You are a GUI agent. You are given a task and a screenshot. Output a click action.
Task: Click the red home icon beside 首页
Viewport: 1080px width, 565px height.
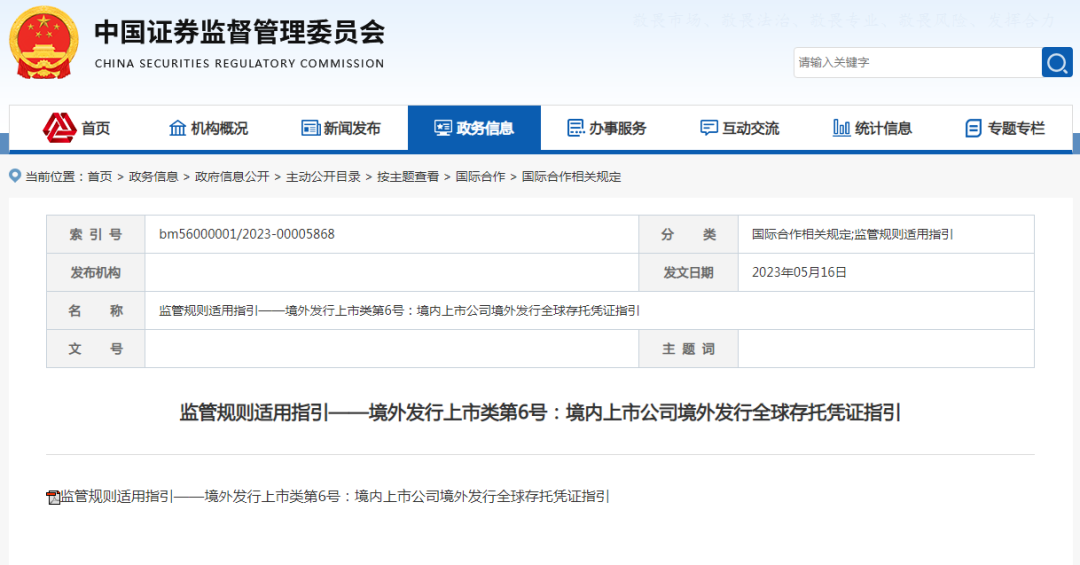(59, 127)
